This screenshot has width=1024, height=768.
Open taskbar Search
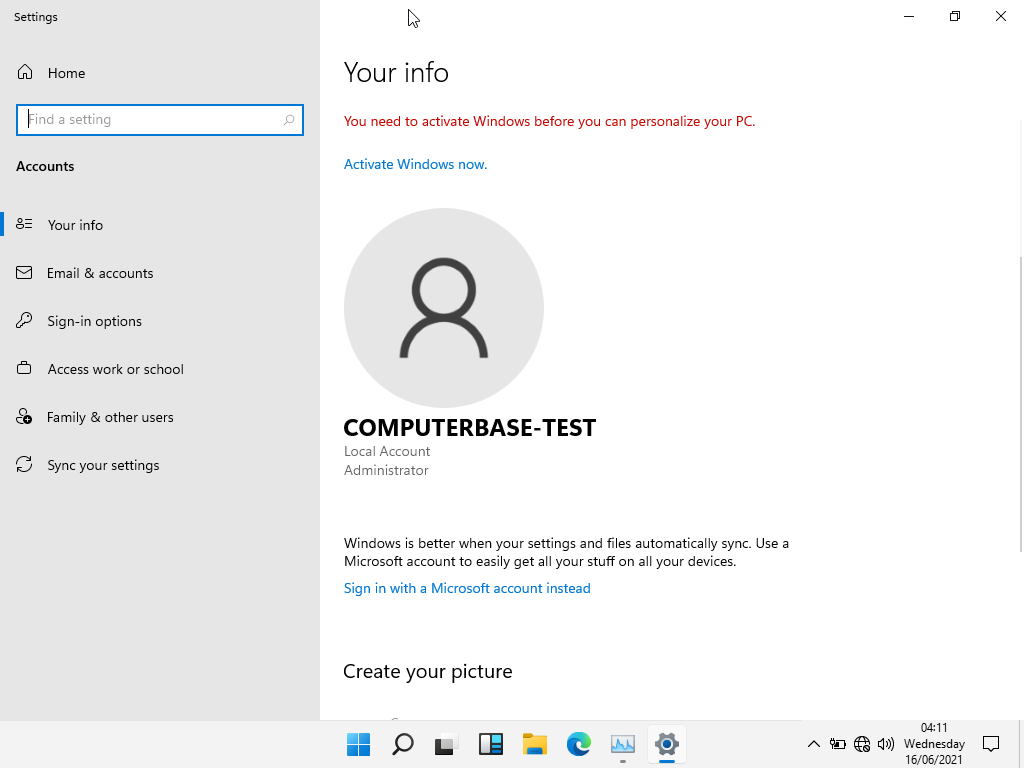point(403,744)
